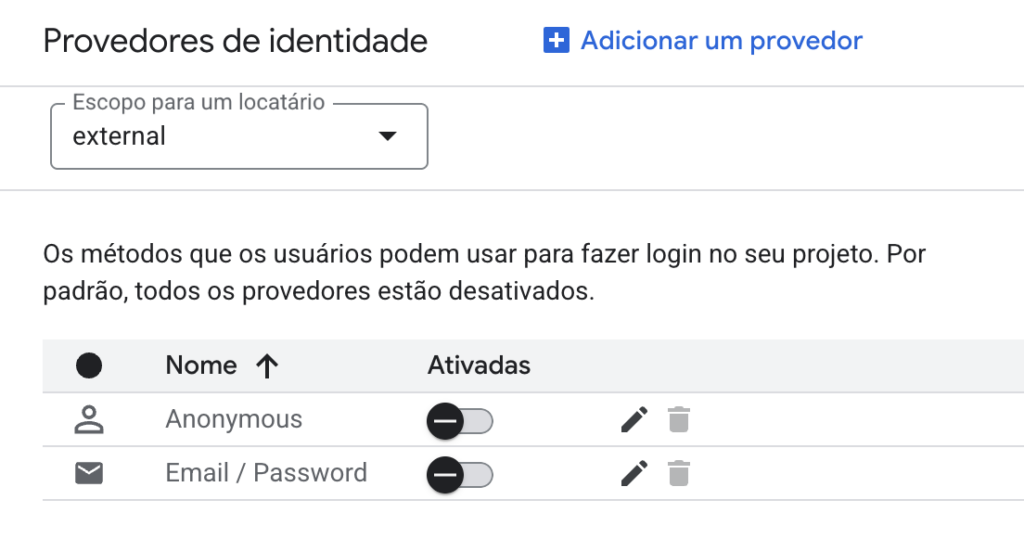Enable the Anonymous provider toggle

pyautogui.click(x=460, y=422)
